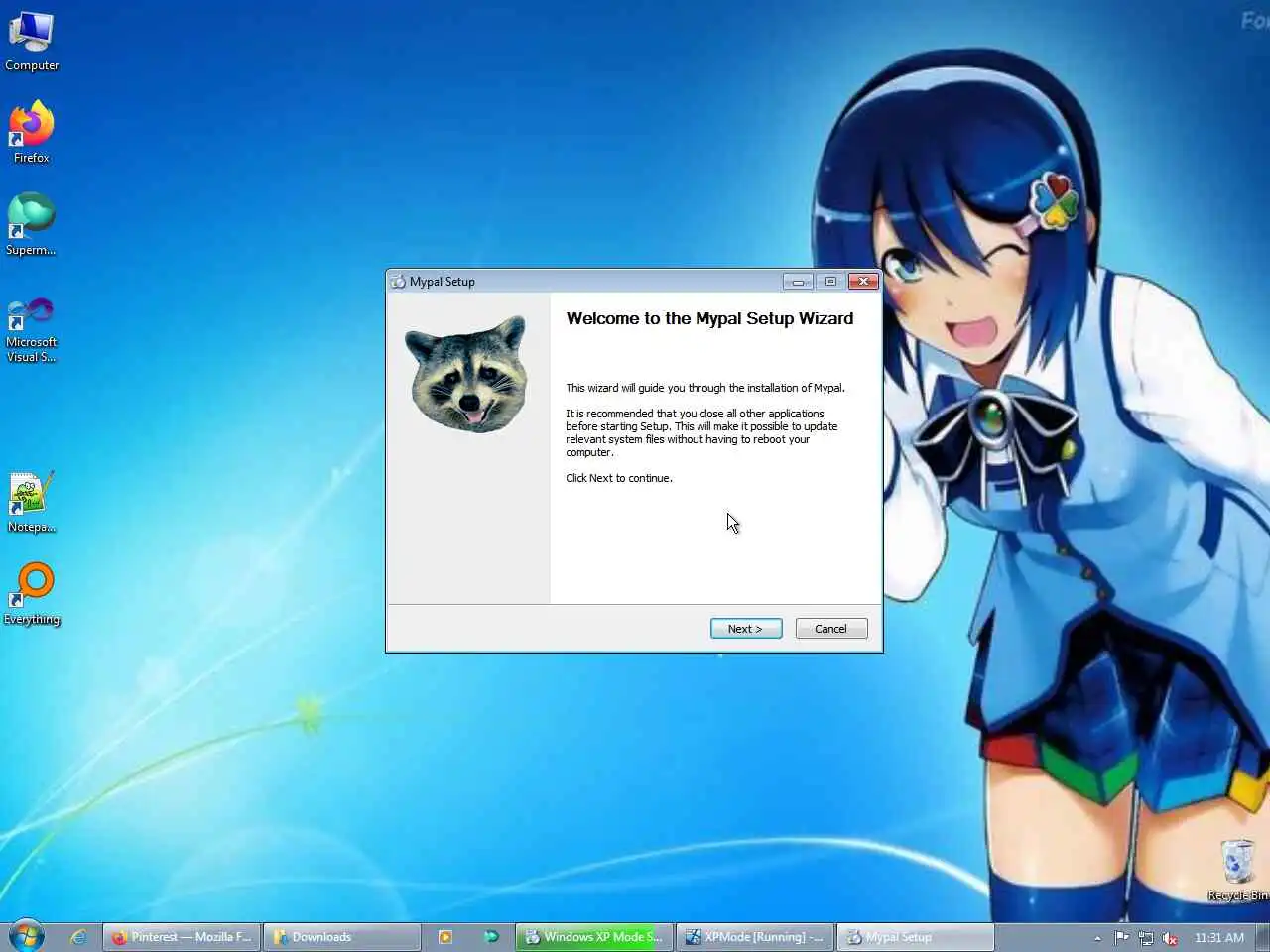Click the raccoon logo image
Screen dimensions: 1270x952
point(466,374)
